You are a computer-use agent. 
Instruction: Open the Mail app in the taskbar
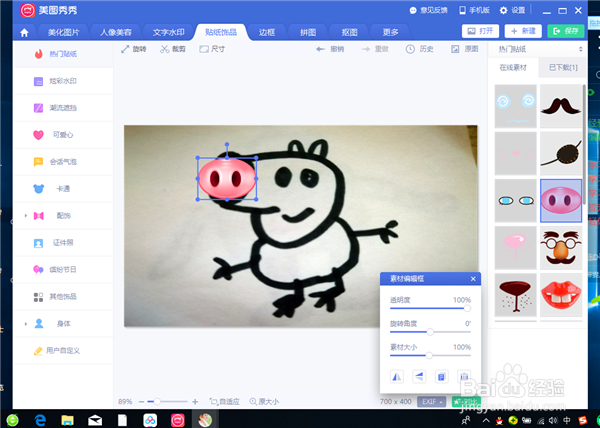[95, 420]
